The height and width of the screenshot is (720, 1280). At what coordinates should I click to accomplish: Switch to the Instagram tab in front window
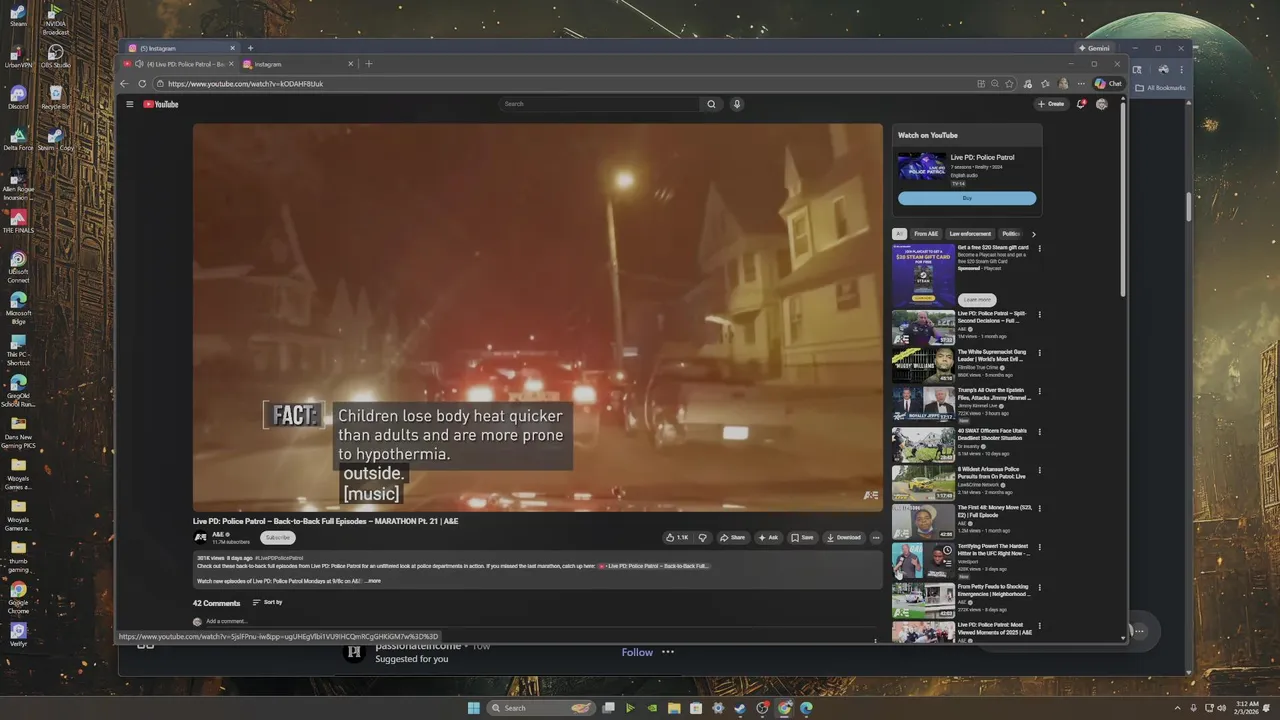[x=298, y=64]
